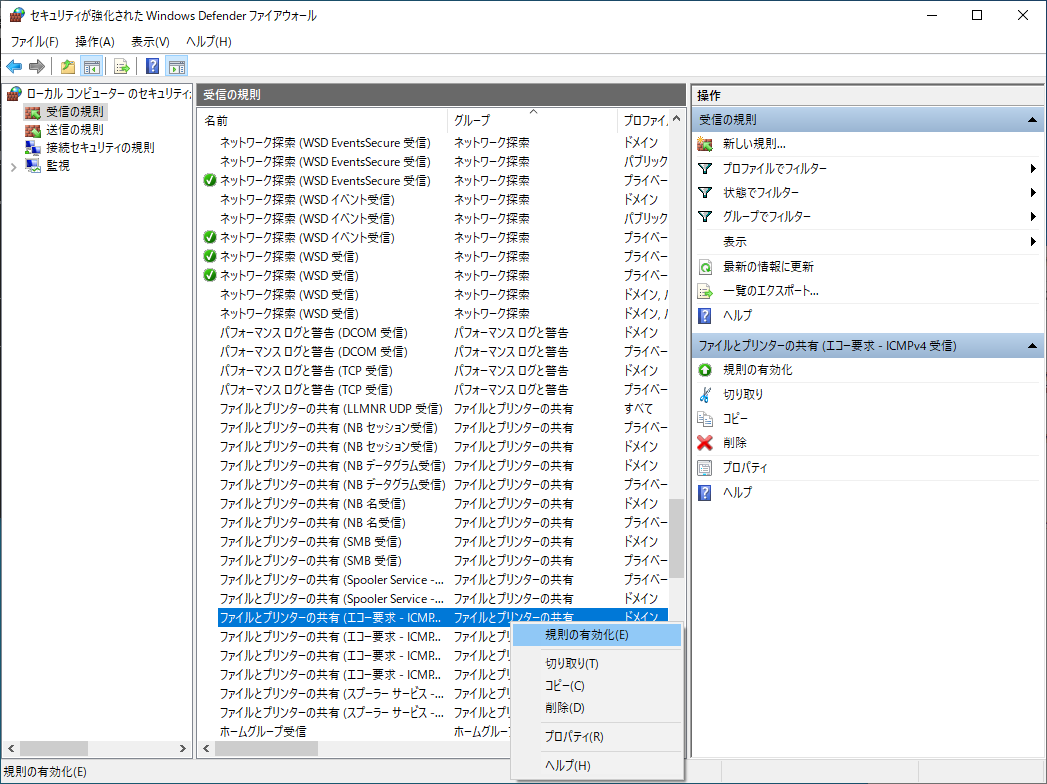Open the 操作(A) menu
Screen dimensions: 1047x784
coord(95,41)
